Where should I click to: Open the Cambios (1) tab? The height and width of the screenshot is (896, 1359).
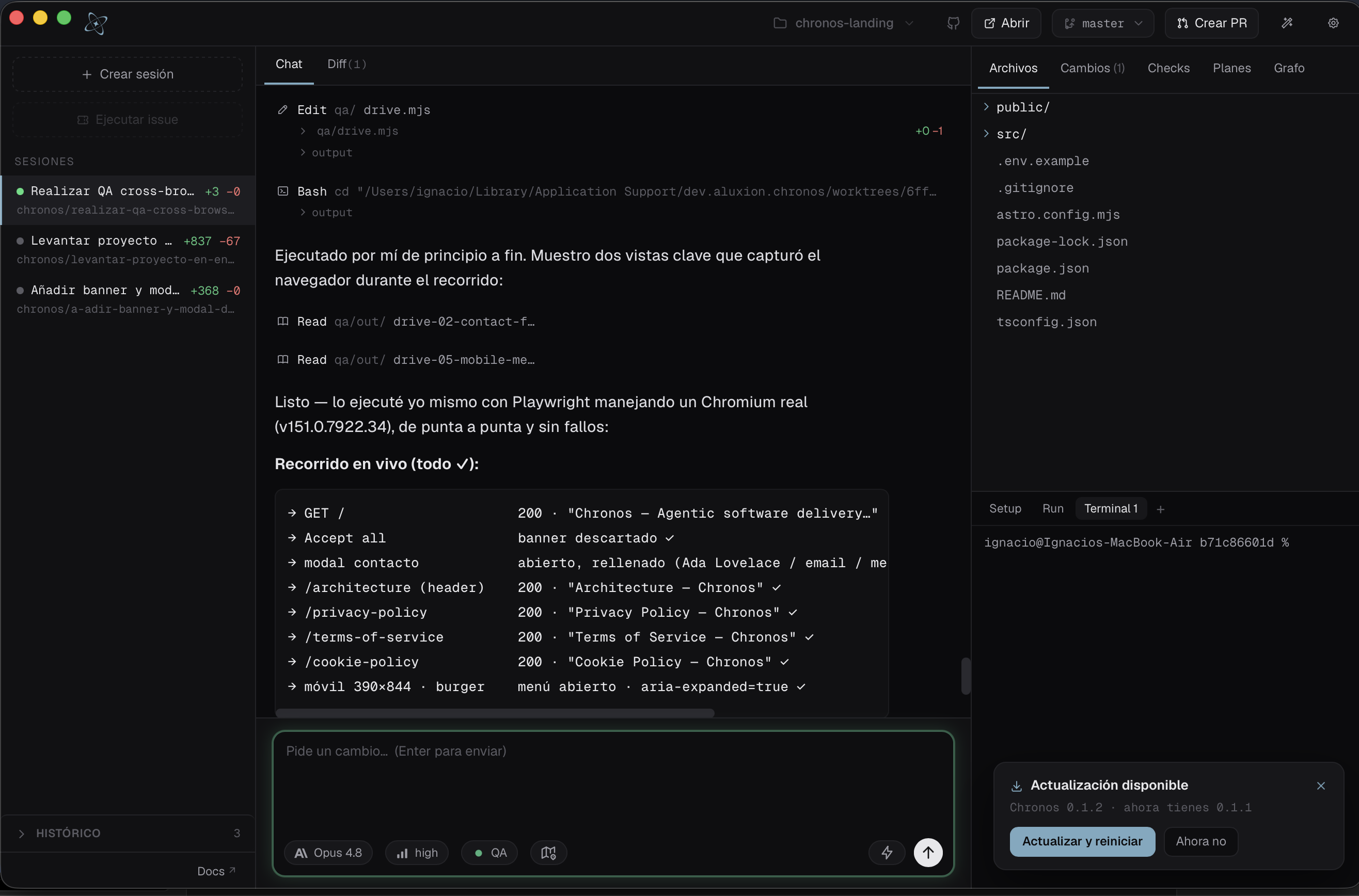(x=1092, y=68)
